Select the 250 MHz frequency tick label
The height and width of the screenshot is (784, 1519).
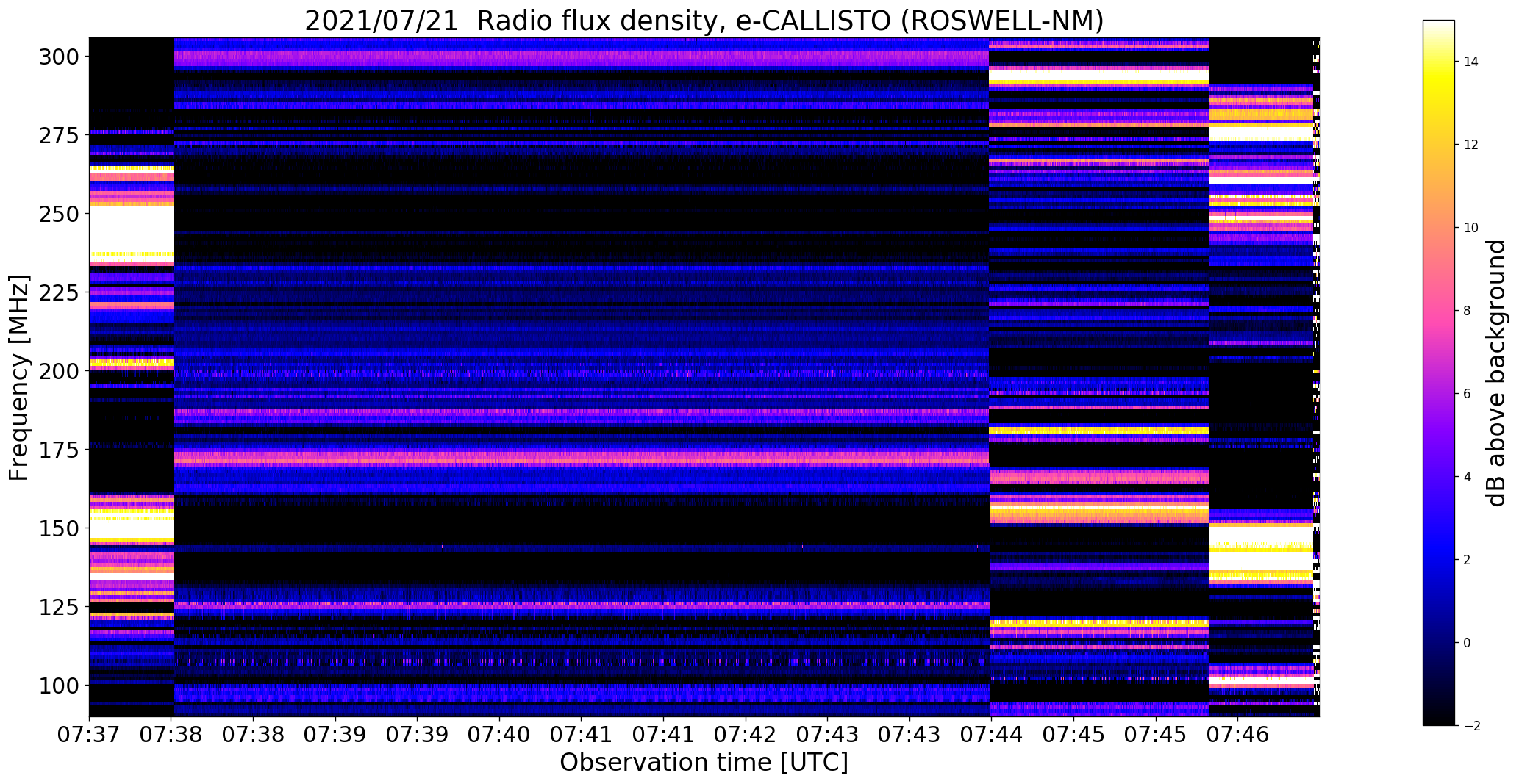coord(60,214)
